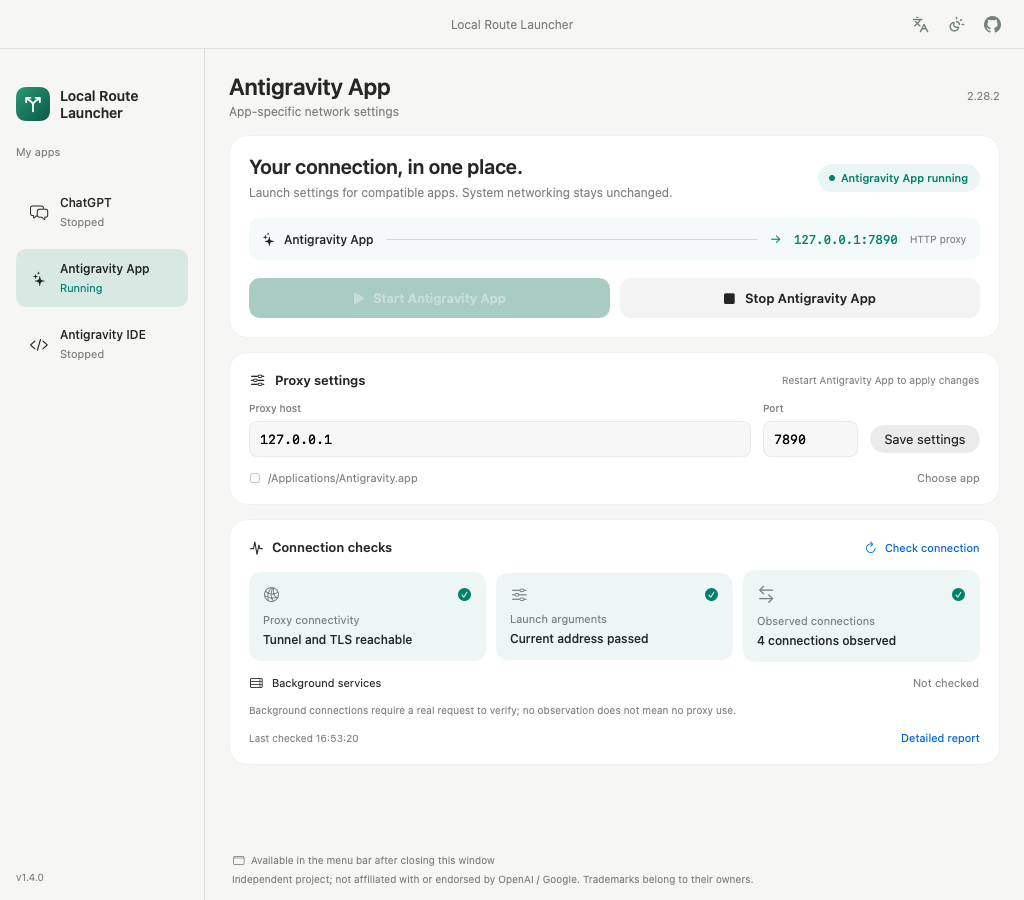Click the Proxy connectivity green checkmark

coord(464,594)
